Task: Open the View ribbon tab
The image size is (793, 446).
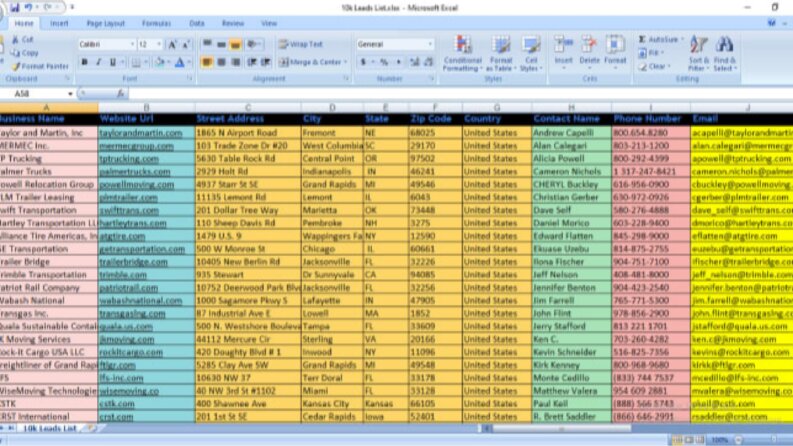Action: [x=269, y=23]
